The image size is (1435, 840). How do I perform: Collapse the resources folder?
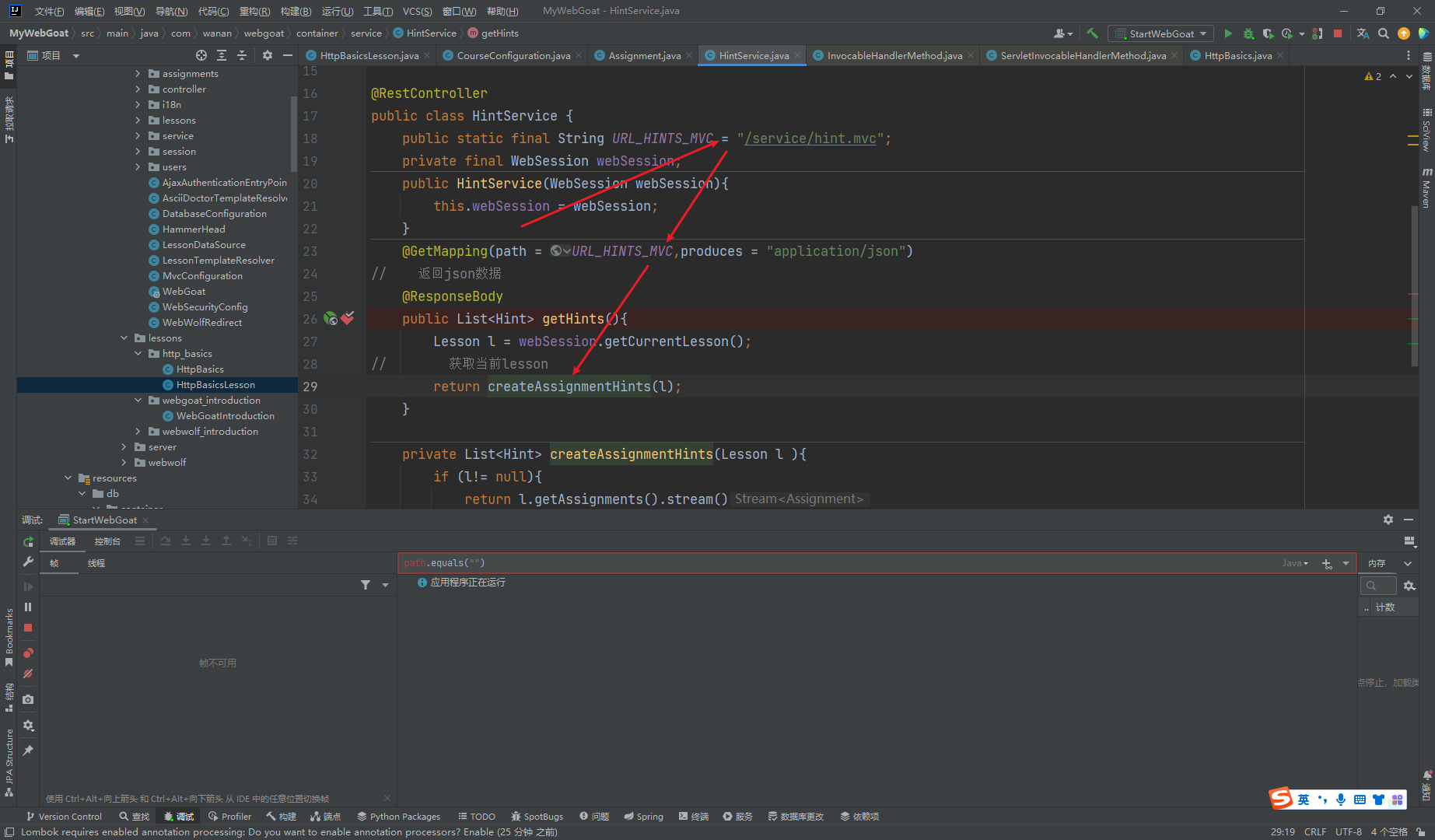pos(68,478)
